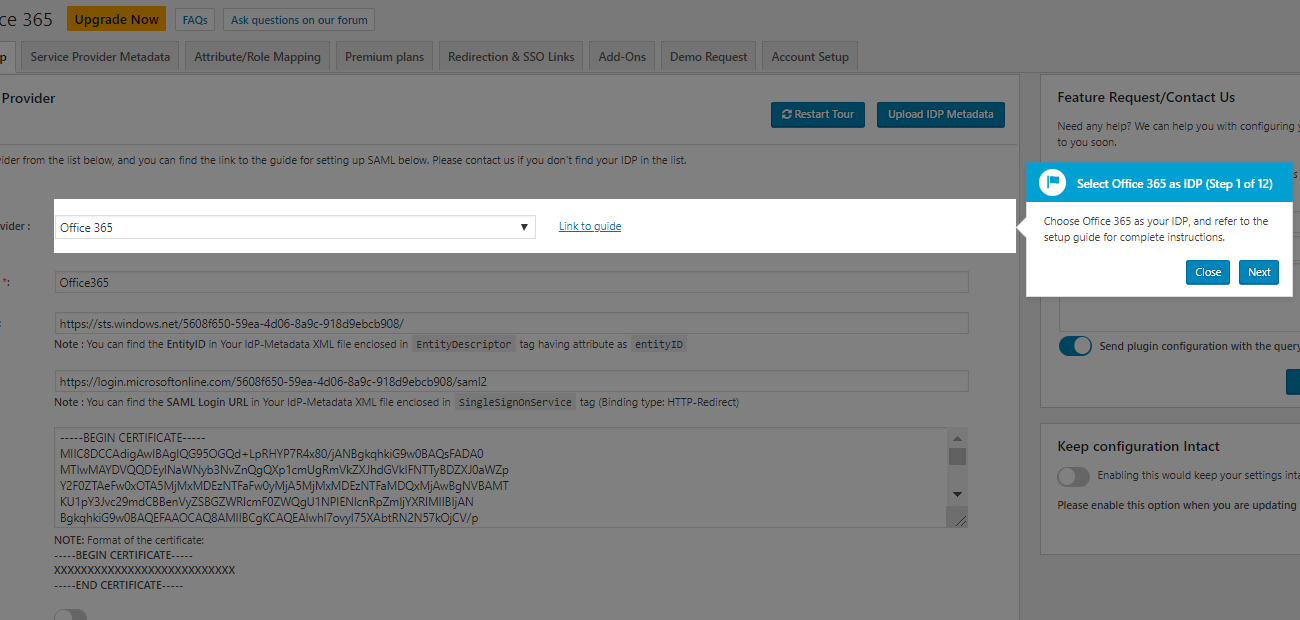
Task: Click the flag icon in tour popup
Action: pos(1051,182)
